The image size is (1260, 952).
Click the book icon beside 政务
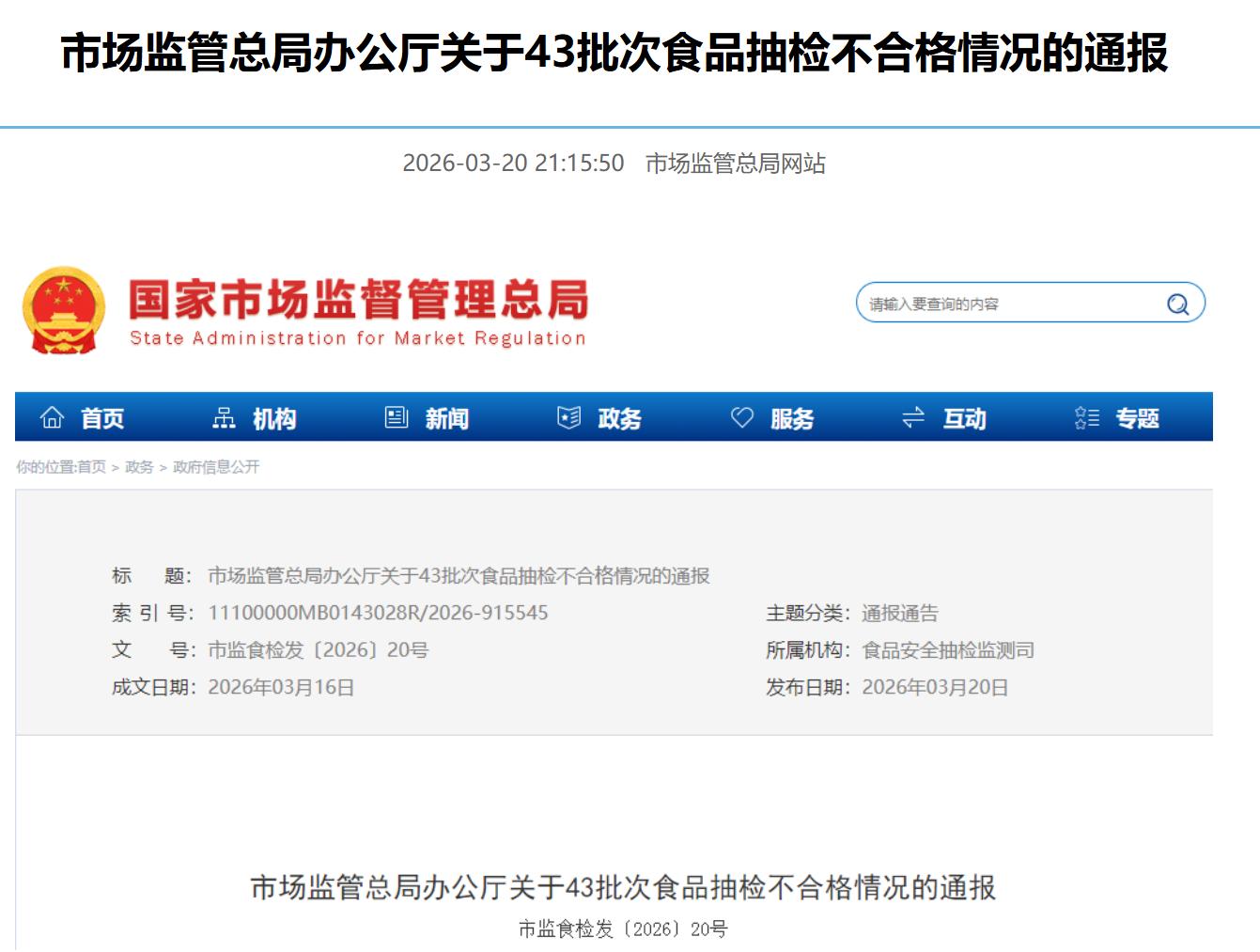(x=568, y=418)
